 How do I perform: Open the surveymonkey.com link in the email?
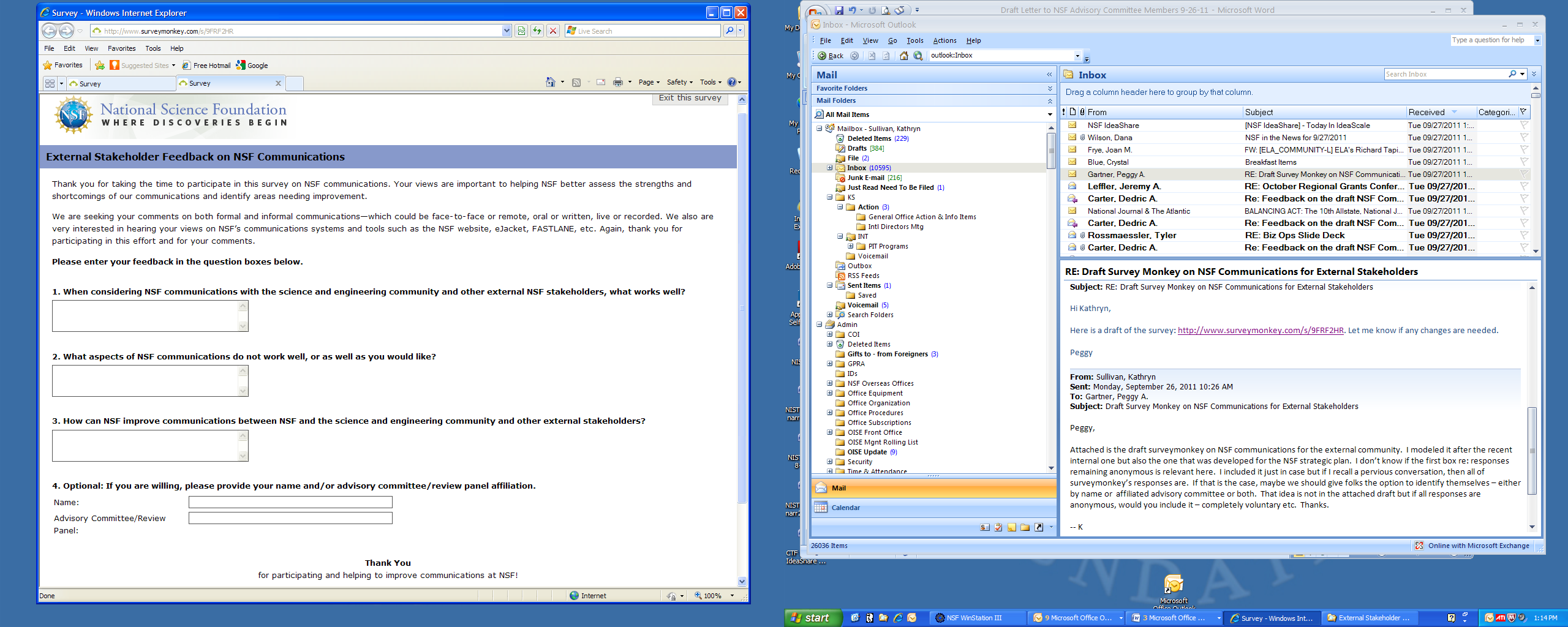[1261, 331]
